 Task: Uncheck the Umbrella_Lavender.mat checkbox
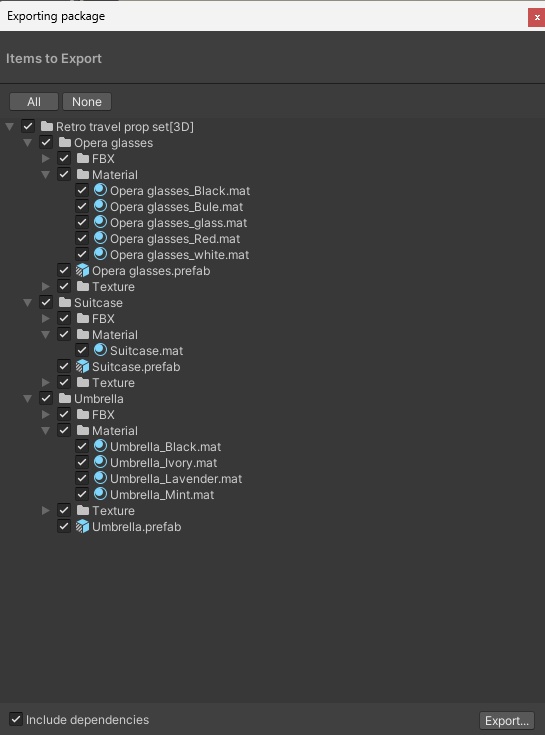pos(82,478)
